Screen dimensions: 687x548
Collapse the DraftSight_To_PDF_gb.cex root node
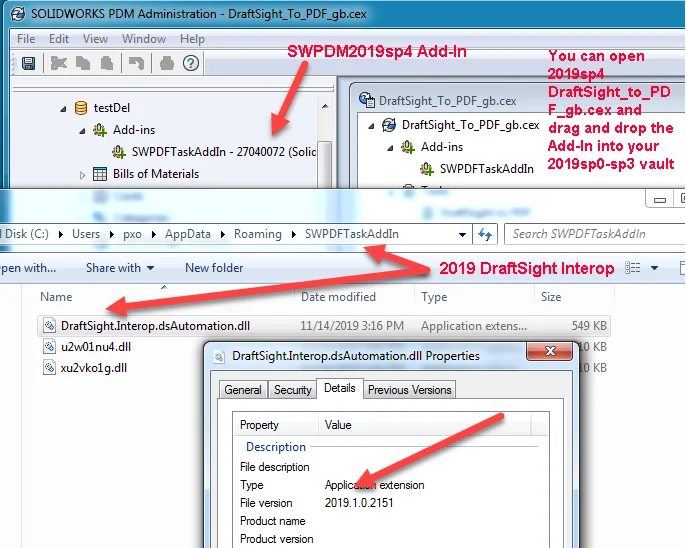(x=372, y=126)
